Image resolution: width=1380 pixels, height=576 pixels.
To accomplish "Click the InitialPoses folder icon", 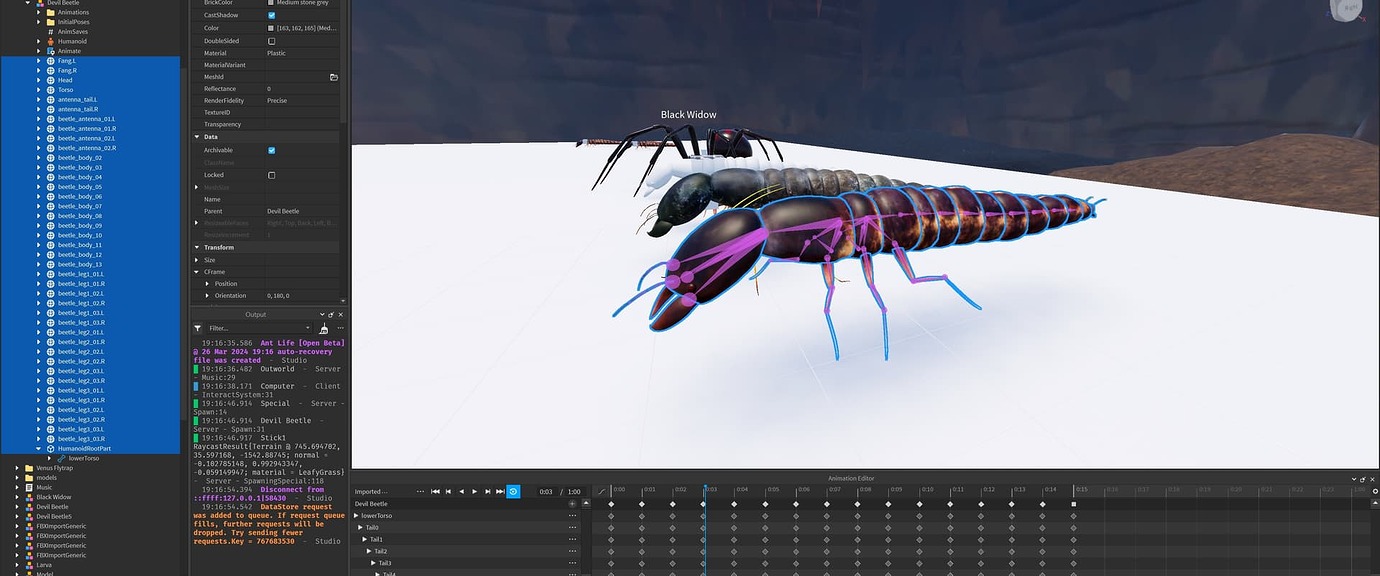I will point(51,21).
